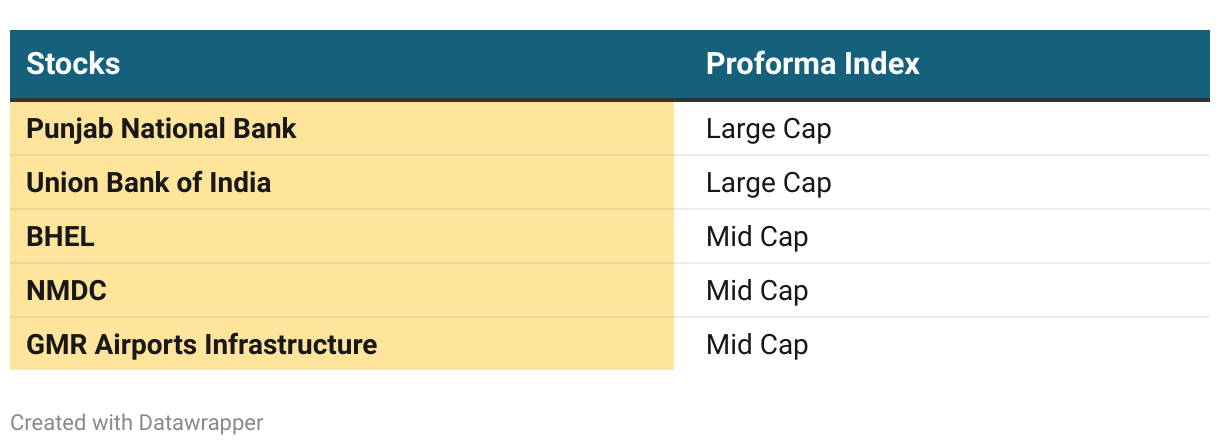Click the BHEL stock name
The height and width of the screenshot is (446, 1220).
tap(60, 237)
